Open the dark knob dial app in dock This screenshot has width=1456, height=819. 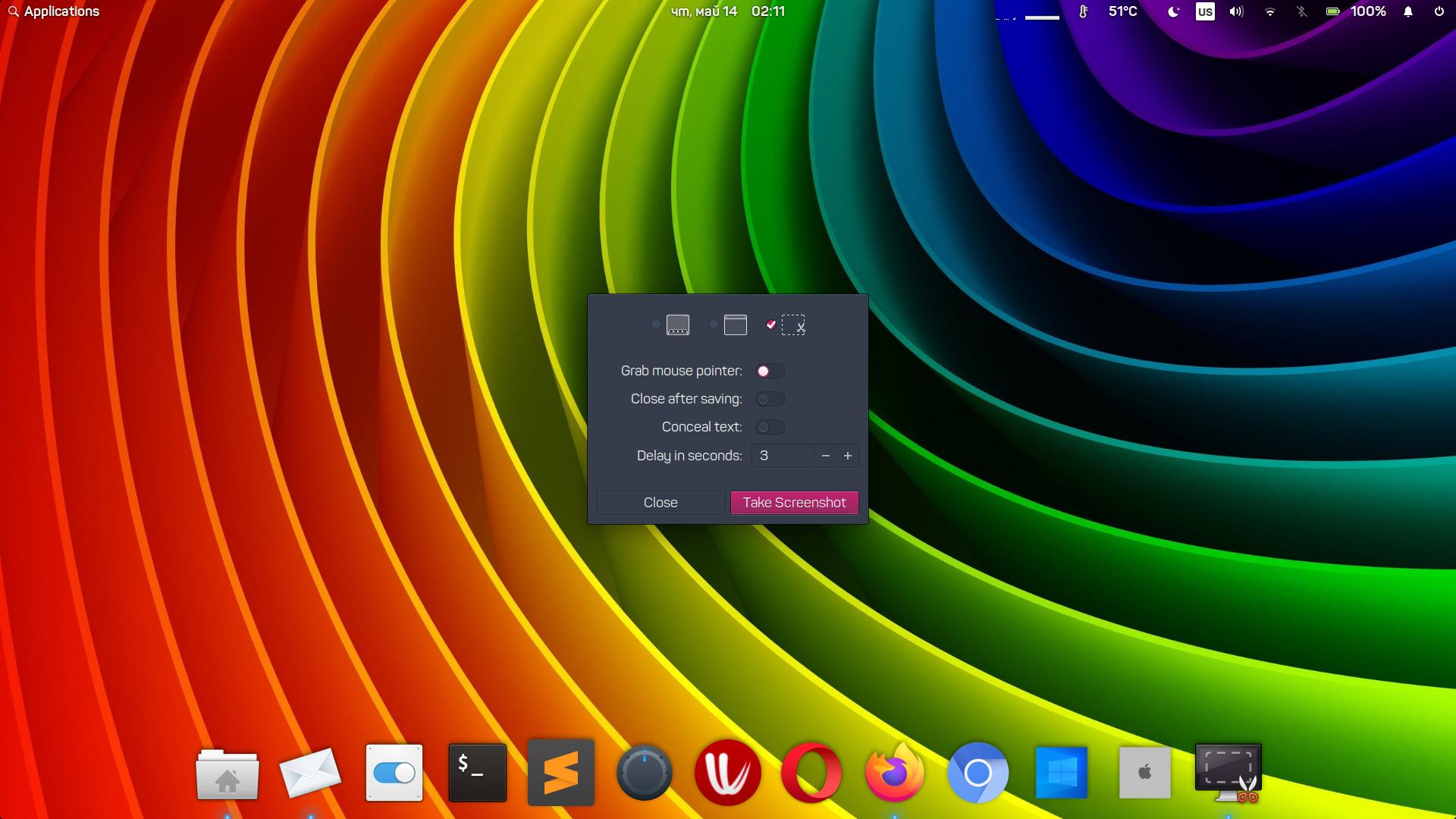click(645, 773)
